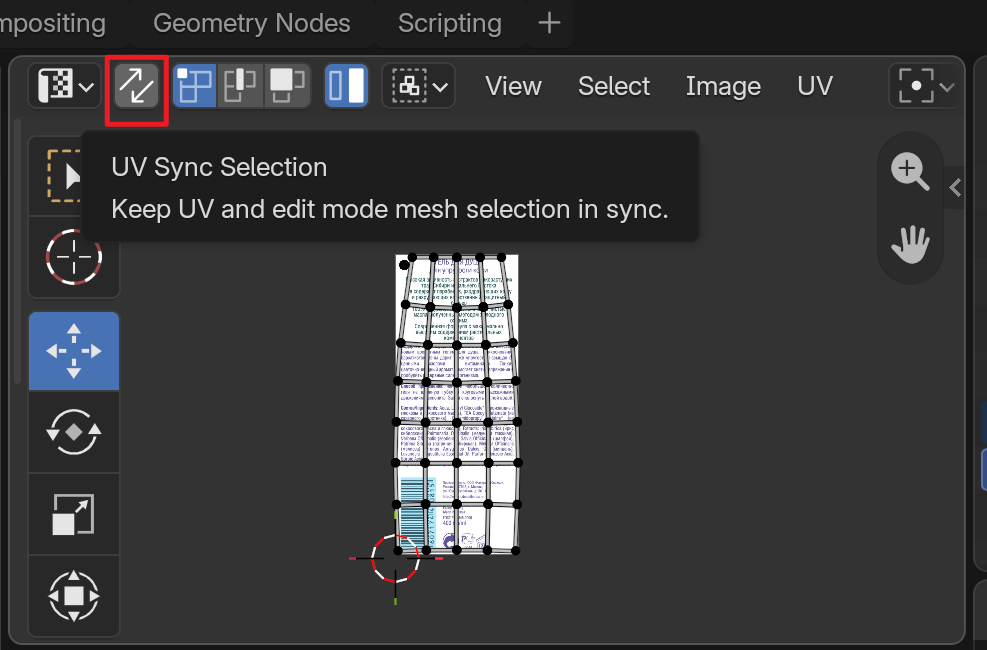The image size is (987, 650).
Task: Open the Image menu
Action: click(723, 86)
